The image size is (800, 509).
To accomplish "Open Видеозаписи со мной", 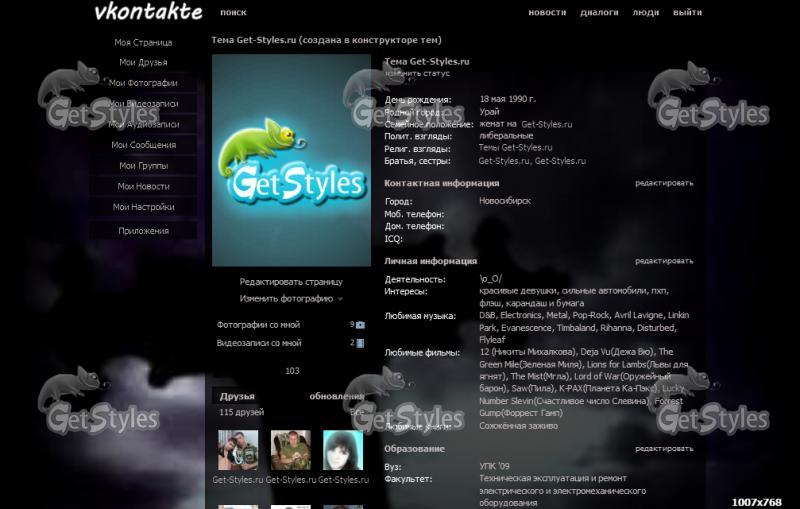I will click(259, 343).
